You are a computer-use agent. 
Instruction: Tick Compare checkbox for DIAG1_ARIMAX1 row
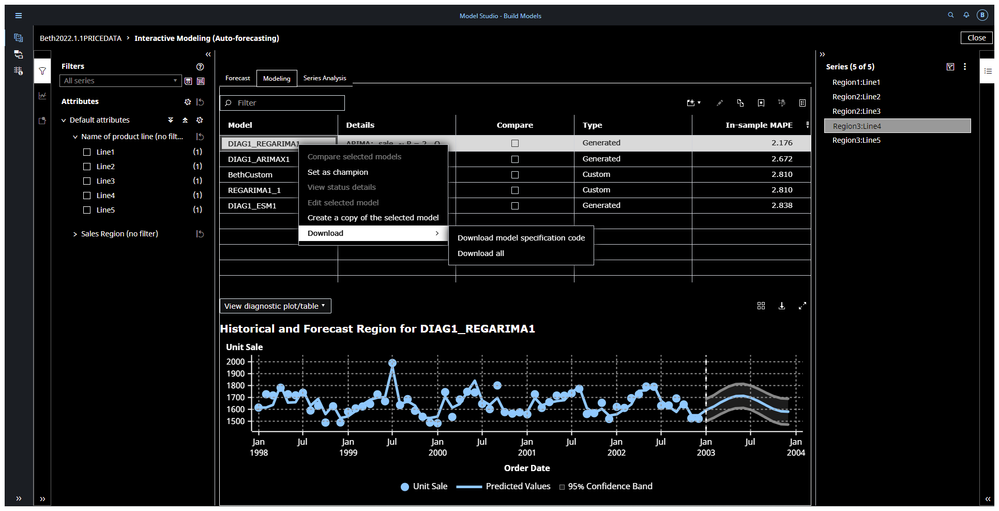[x=515, y=159]
